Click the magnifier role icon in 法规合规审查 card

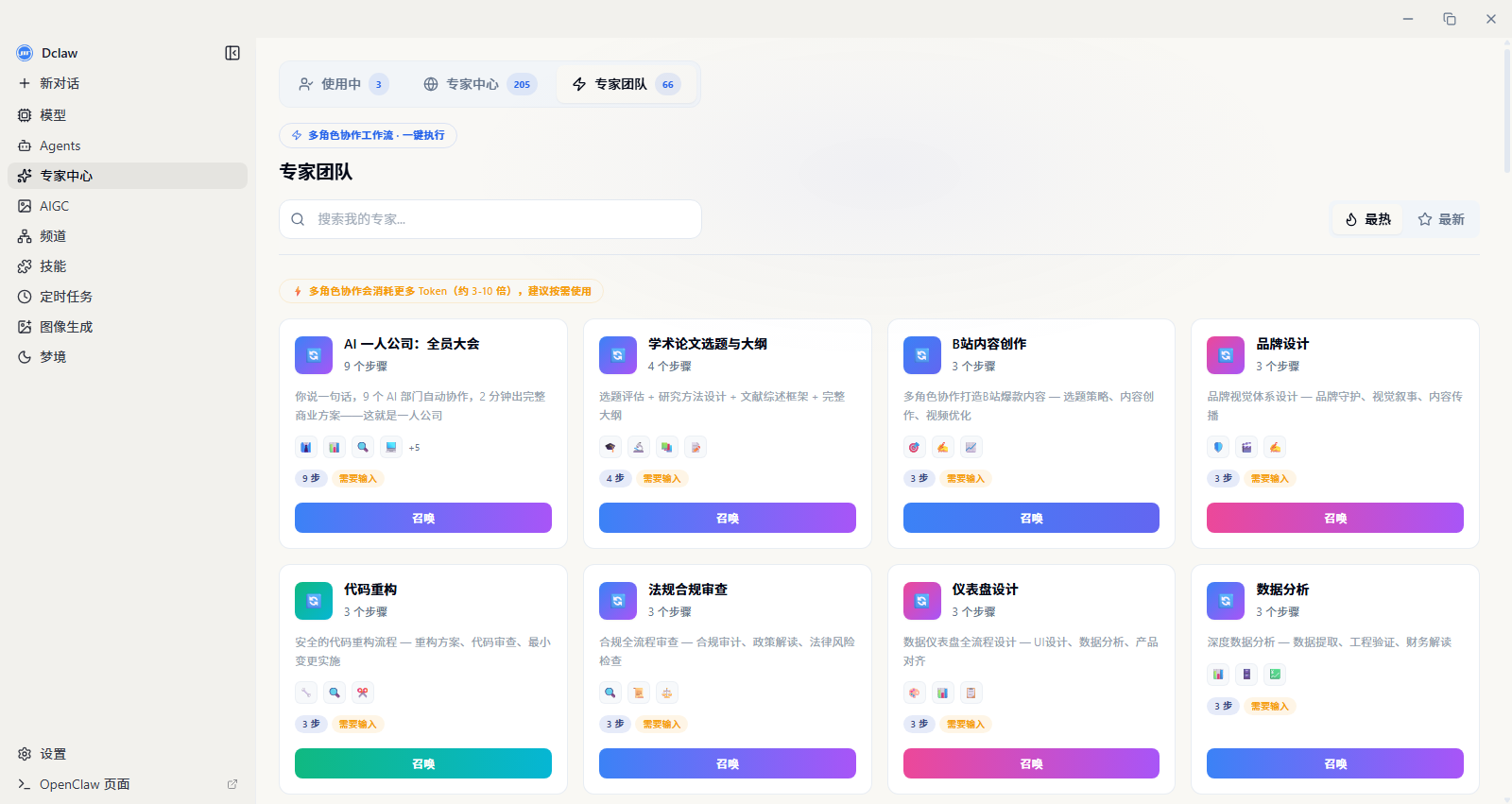[x=610, y=693]
